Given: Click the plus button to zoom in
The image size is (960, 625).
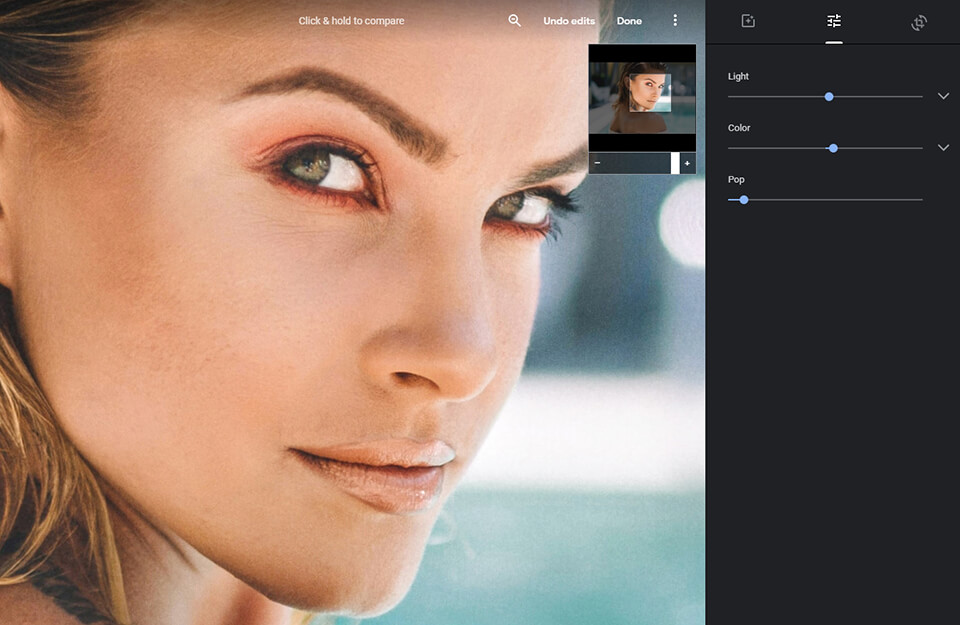Looking at the screenshot, I should 686,162.
